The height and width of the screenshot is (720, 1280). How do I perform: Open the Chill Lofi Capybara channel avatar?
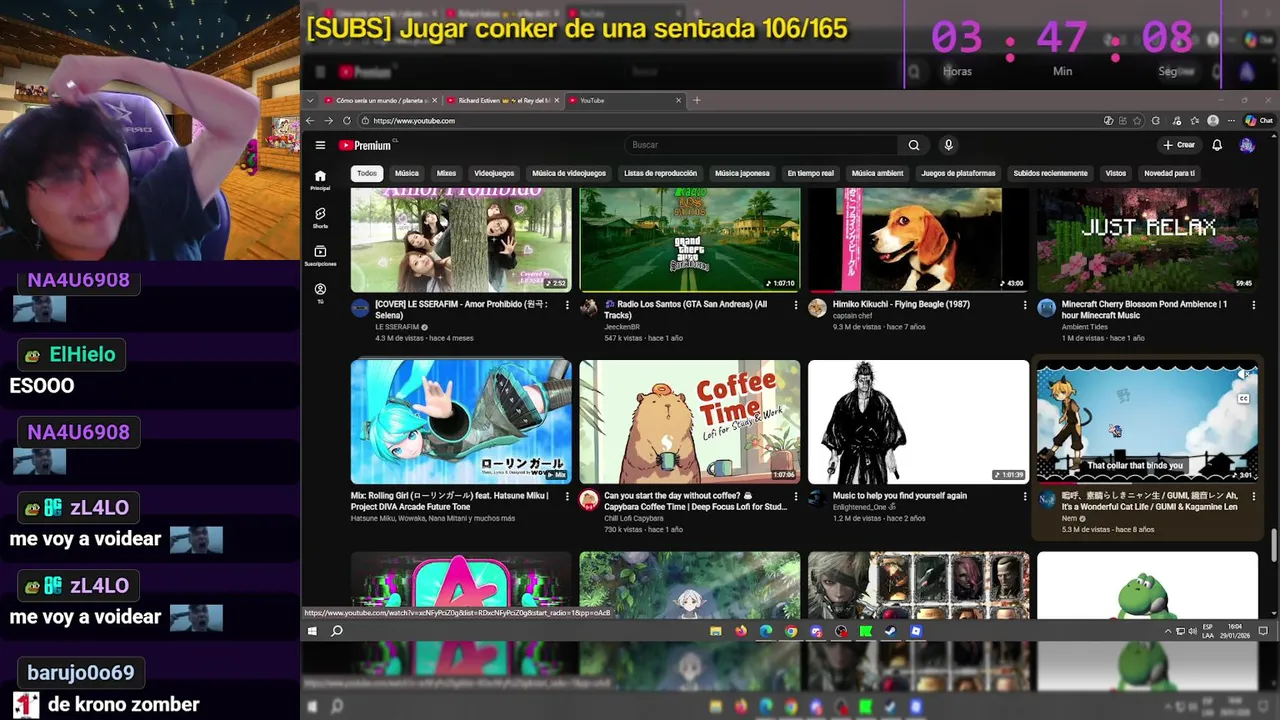588,500
